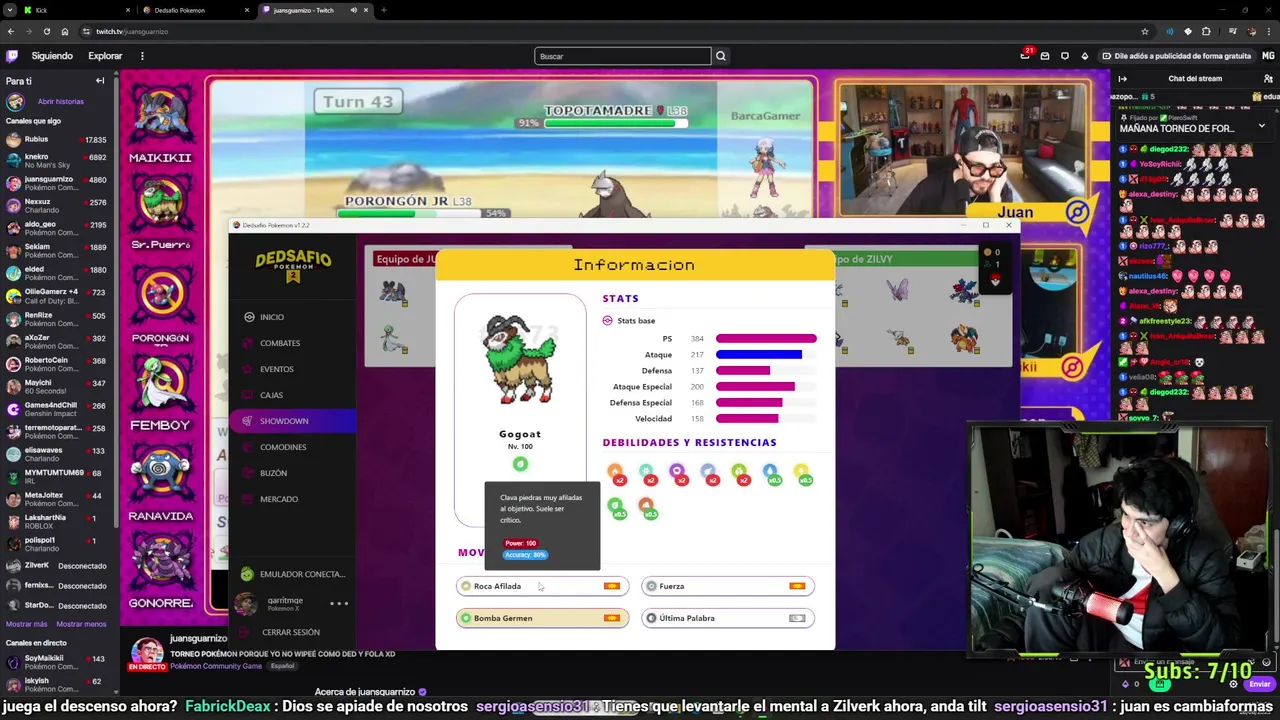
Task: Open juansguarnizo channel in sidebar
Action: pos(58,183)
